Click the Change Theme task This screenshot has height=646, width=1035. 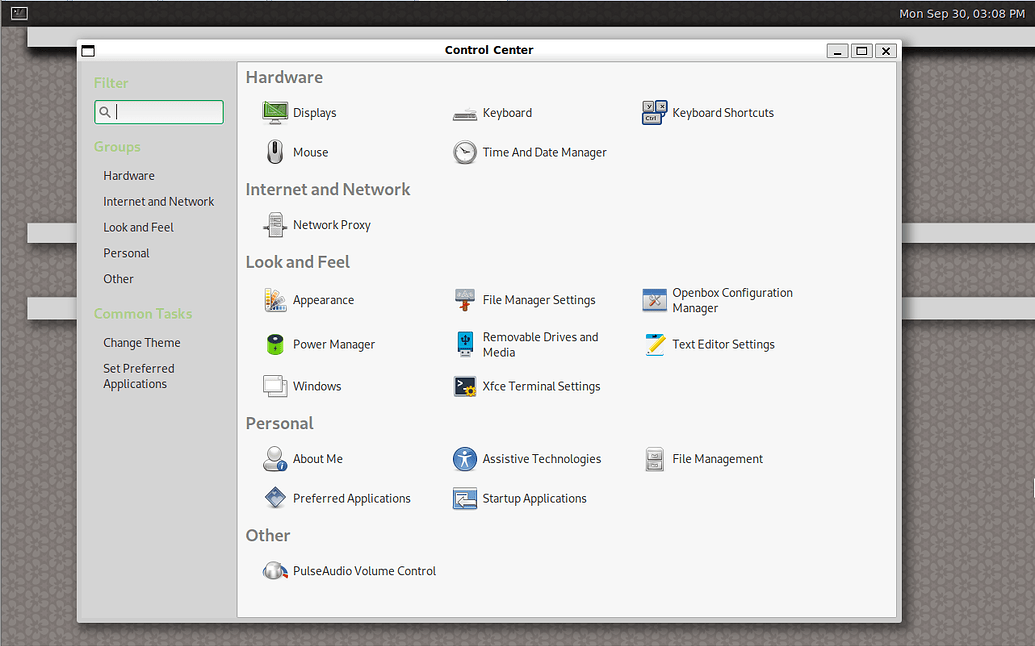click(x=141, y=342)
